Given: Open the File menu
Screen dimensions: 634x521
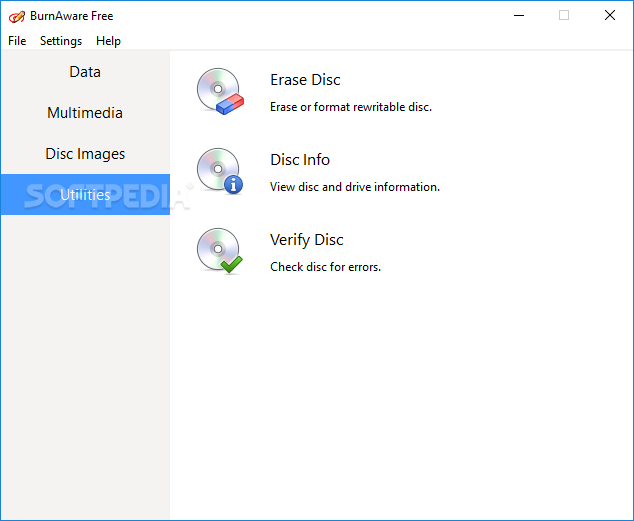Looking at the screenshot, I should click(17, 41).
